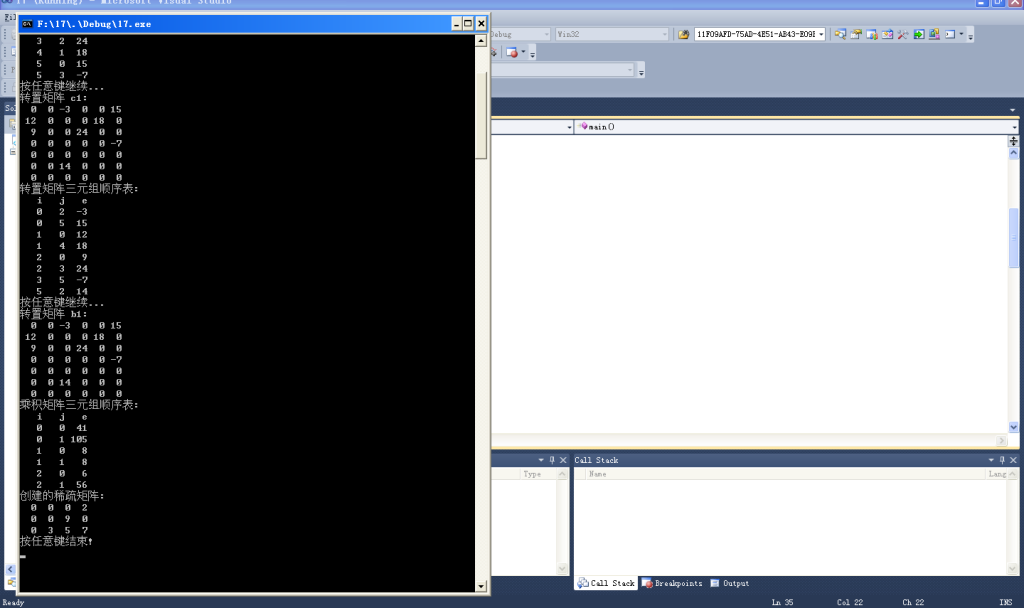Click the Breakpoints red dot toolbar icon
Image resolution: width=1024 pixels, height=608 pixels.
[512, 52]
